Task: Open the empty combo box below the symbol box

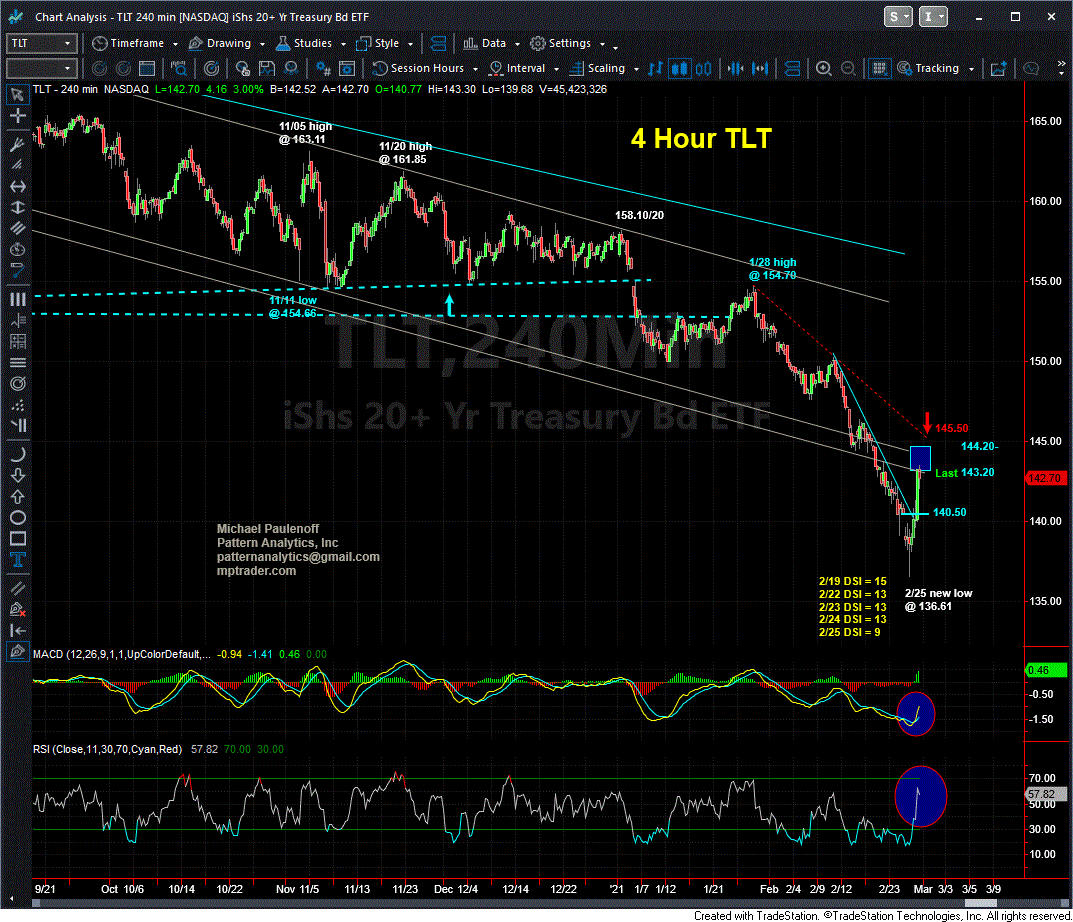Action: pos(41,68)
